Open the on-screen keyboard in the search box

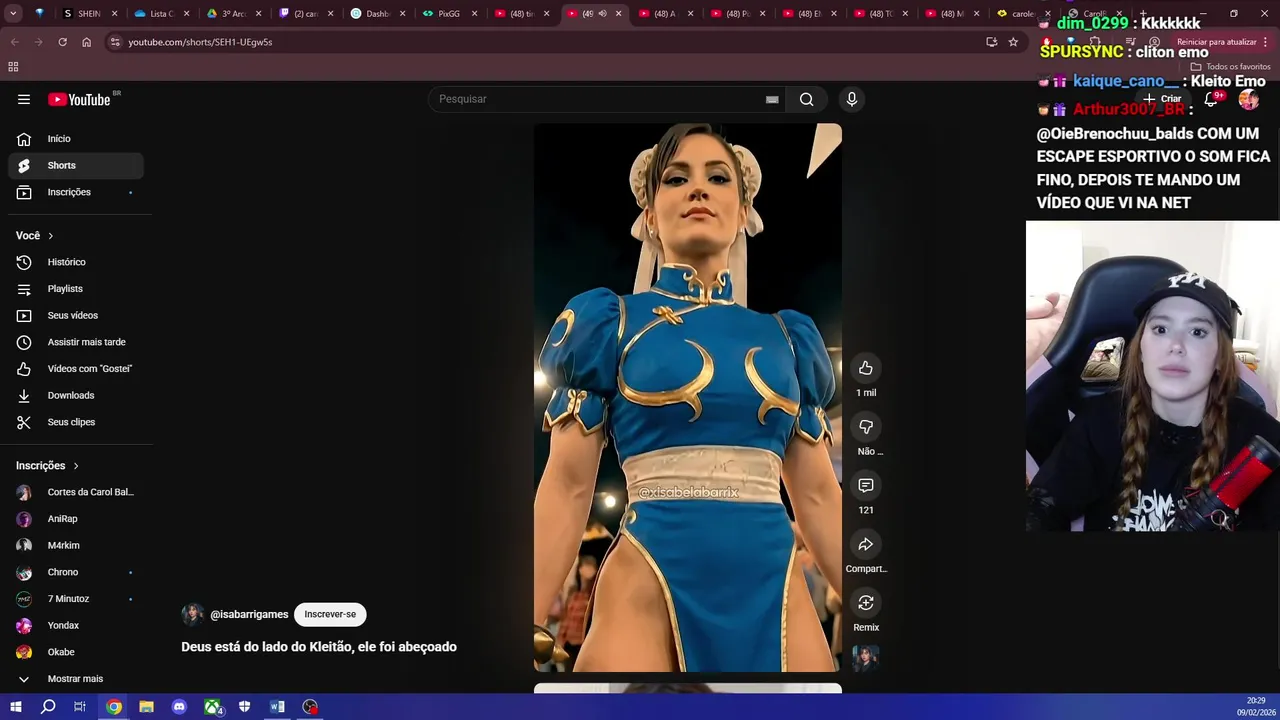[x=772, y=99]
